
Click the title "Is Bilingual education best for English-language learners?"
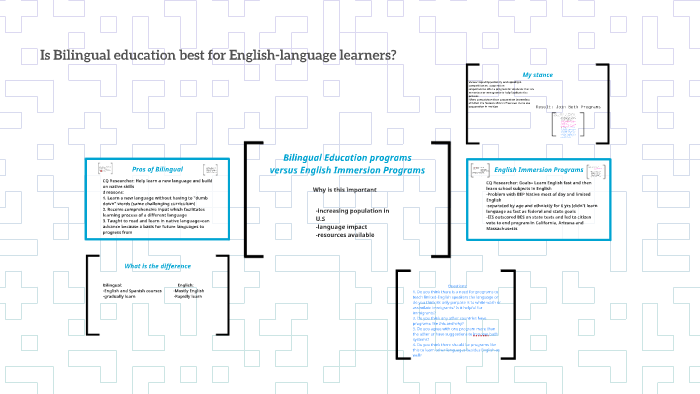tap(218, 55)
